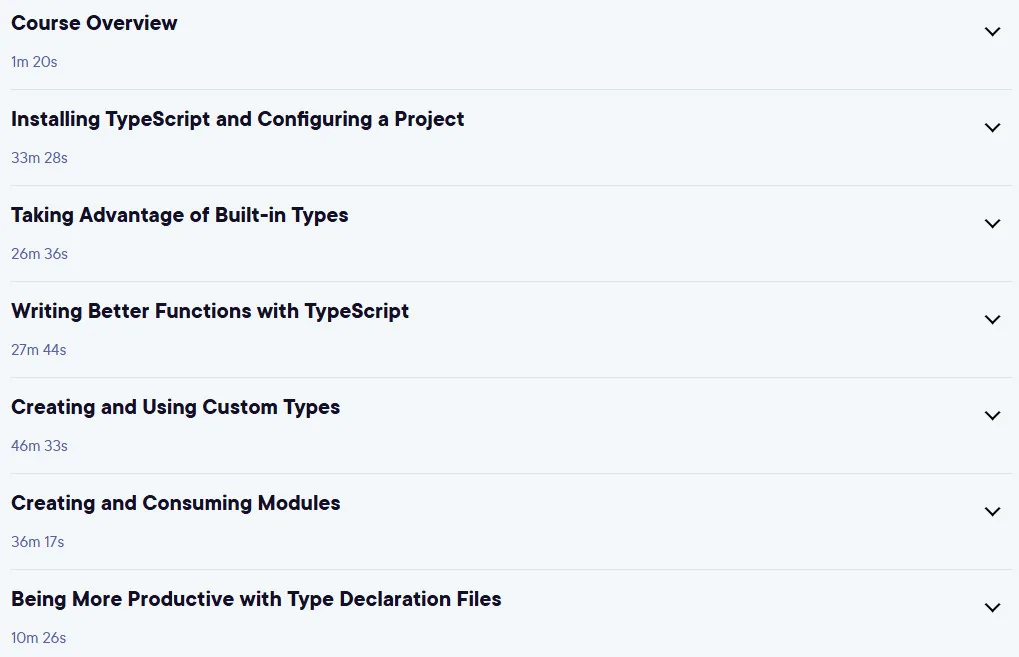Select Writing Better Functions with TypeScript heading
This screenshot has height=657, width=1019.
coord(210,311)
